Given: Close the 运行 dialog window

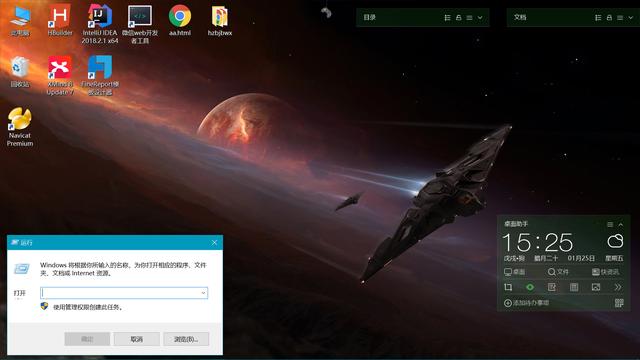Looking at the screenshot, I should click(x=215, y=242).
